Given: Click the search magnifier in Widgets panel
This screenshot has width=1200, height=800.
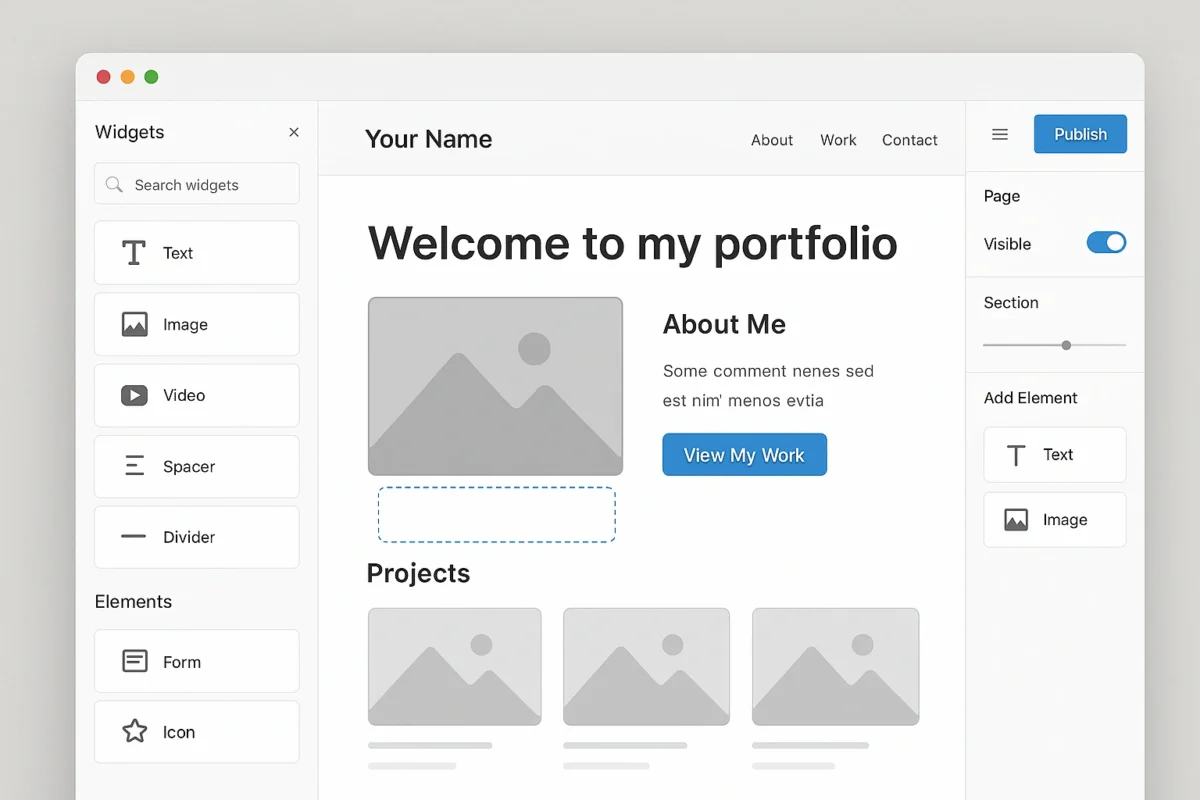Looking at the screenshot, I should click(x=113, y=184).
